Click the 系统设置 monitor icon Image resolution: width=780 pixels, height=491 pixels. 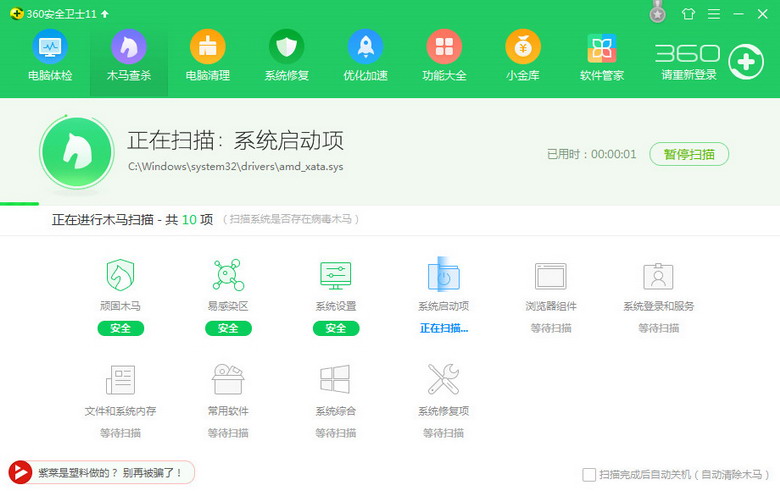336,276
